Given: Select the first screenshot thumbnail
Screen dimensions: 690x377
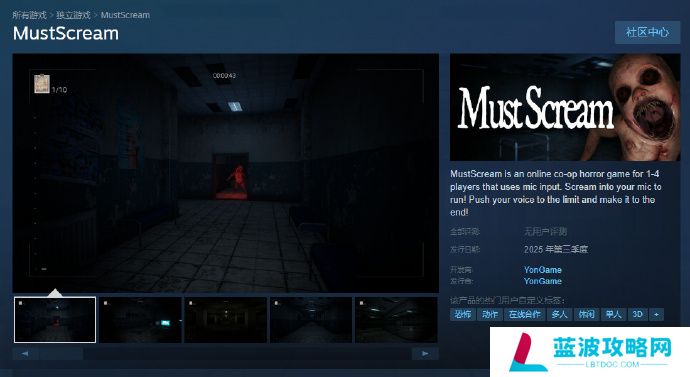Looking at the screenshot, I should point(55,320).
